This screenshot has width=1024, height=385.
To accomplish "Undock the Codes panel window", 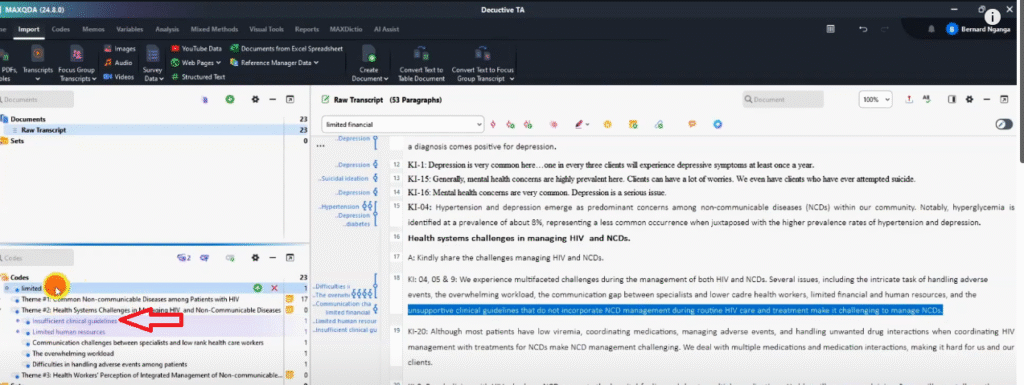I will [291, 258].
